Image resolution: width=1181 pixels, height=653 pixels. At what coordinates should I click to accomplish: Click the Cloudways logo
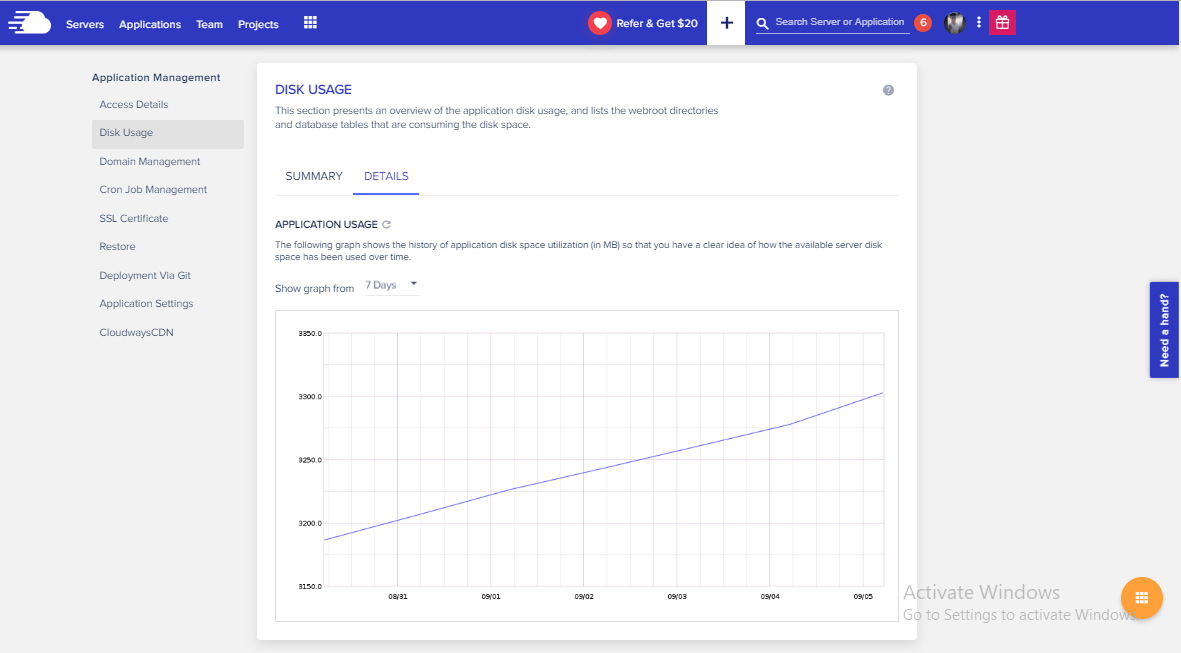click(28, 21)
